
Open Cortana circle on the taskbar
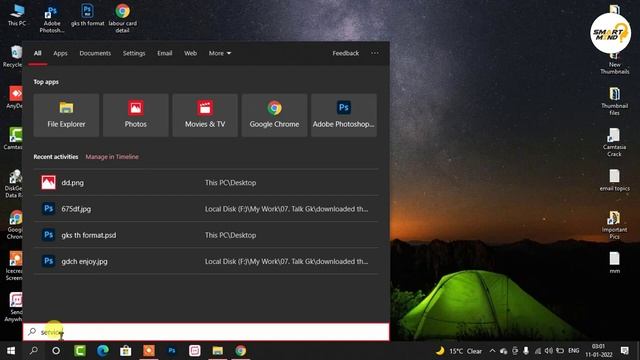[56, 351]
